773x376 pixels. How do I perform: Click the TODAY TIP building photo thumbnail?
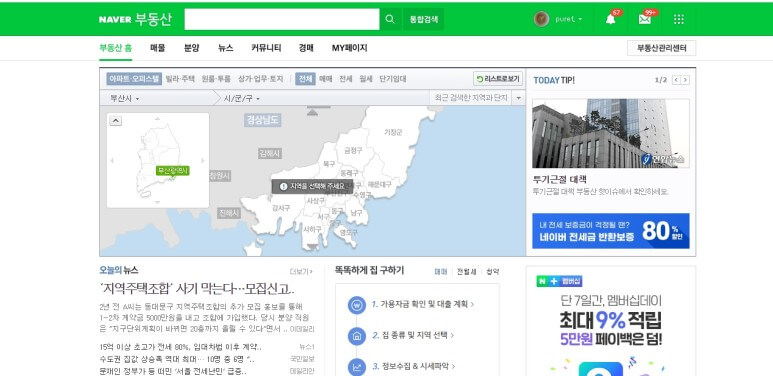click(x=611, y=134)
